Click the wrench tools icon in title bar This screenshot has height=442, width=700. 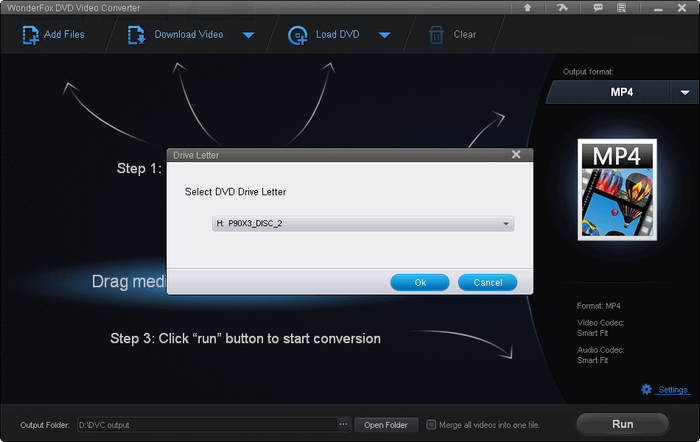[562, 8]
